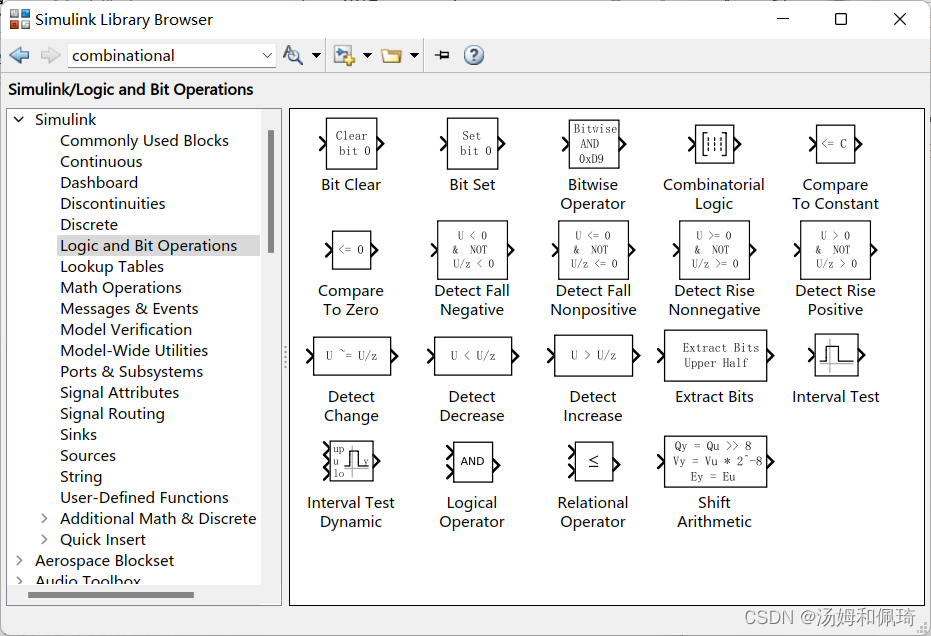The height and width of the screenshot is (636, 931).
Task: Open the User-Defined Functions library
Action: 144,498
